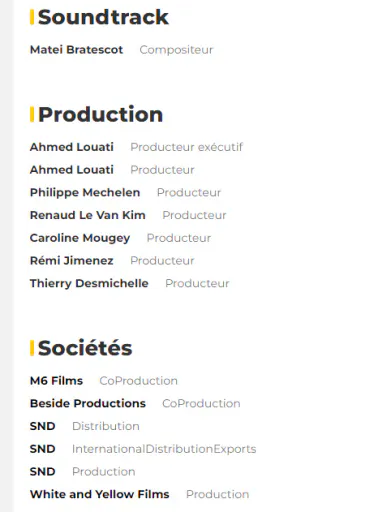Open Matei Bratescot composer link

(x=76, y=50)
